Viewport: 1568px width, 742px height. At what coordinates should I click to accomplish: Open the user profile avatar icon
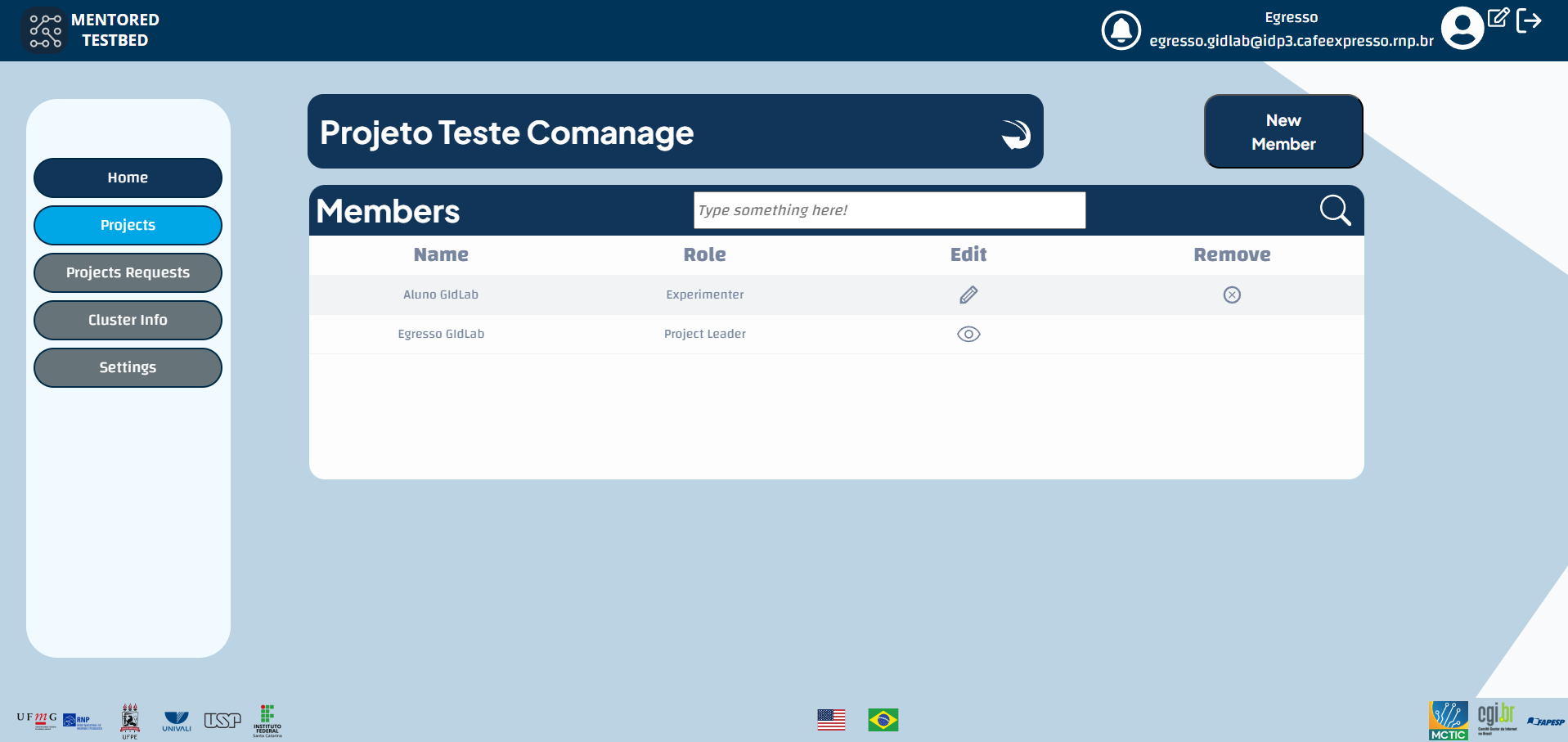coord(1462,27)
